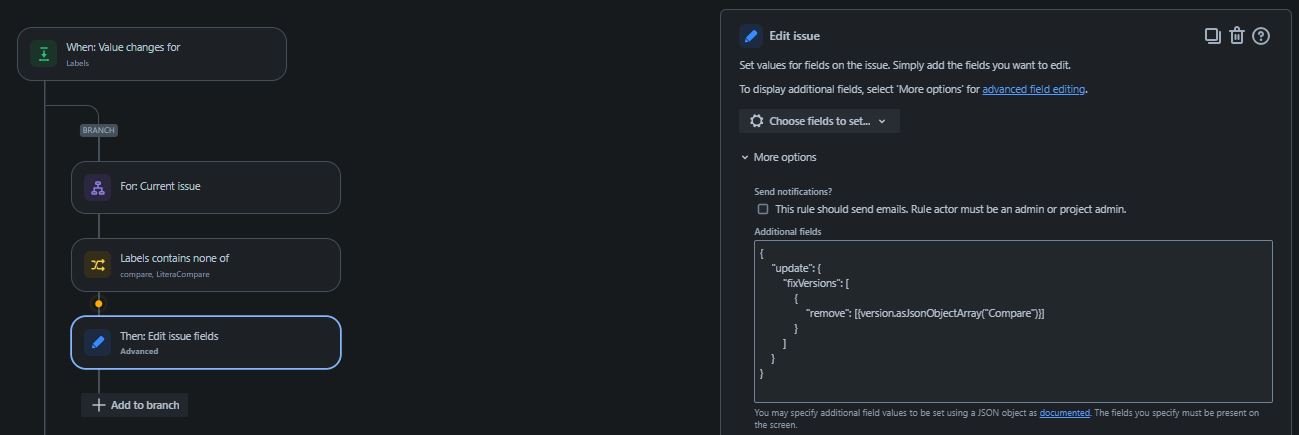Open help via the question mark icon
The width and height of the screenshot is (1299, 435).
tap(1261, 36)
